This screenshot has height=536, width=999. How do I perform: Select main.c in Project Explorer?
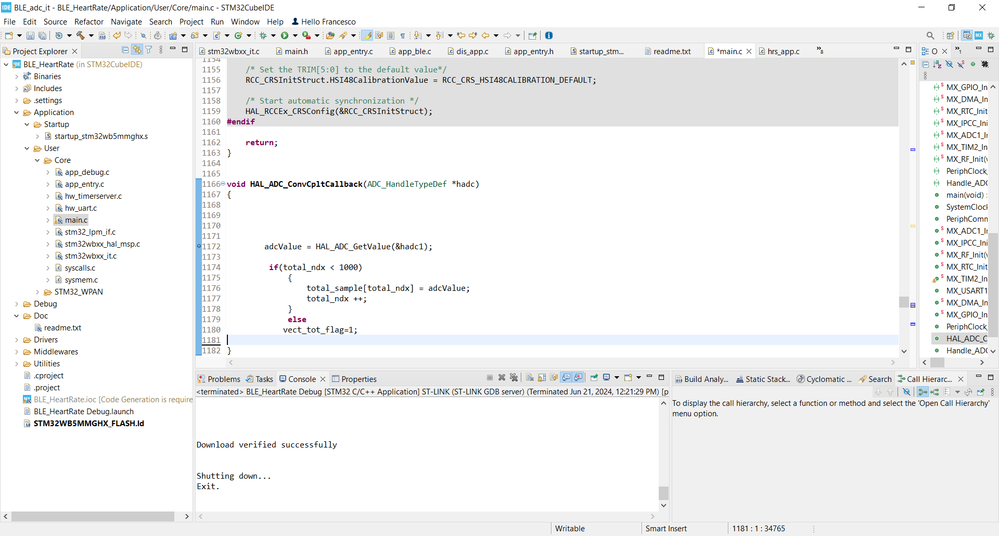[75, 220]
